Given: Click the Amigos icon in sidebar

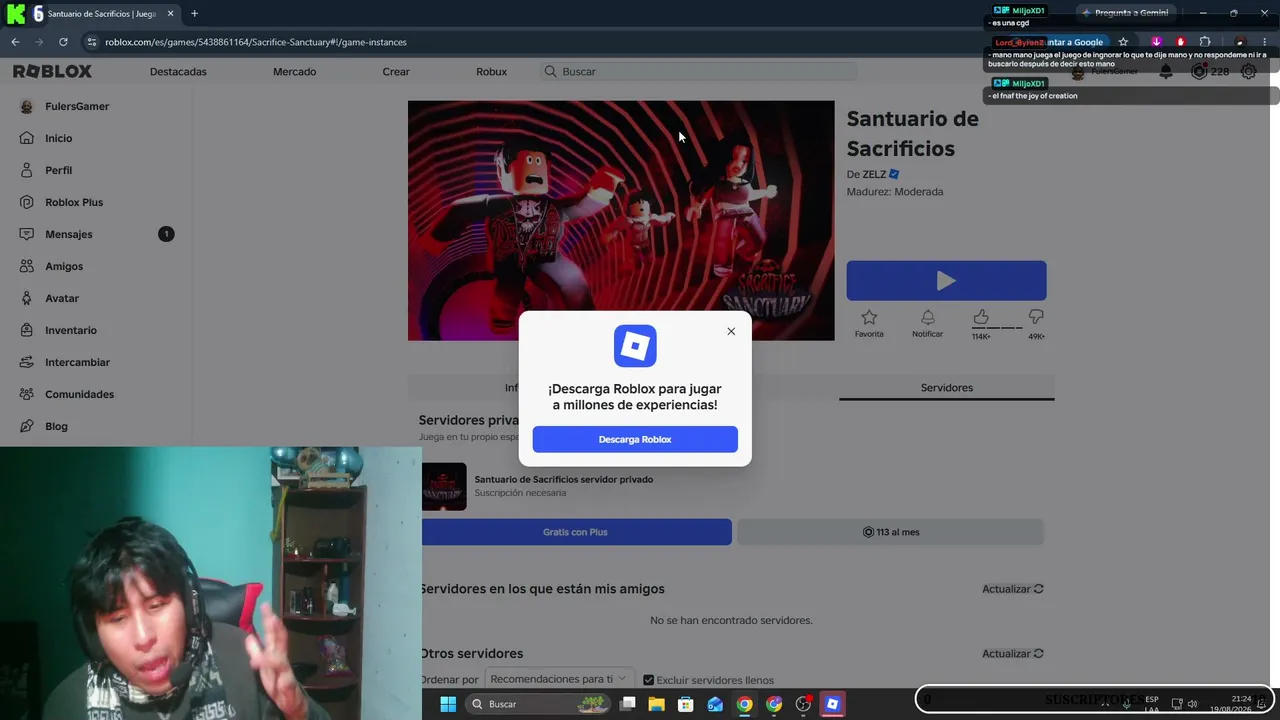Looking at the screenshot, I should [27, 266].
